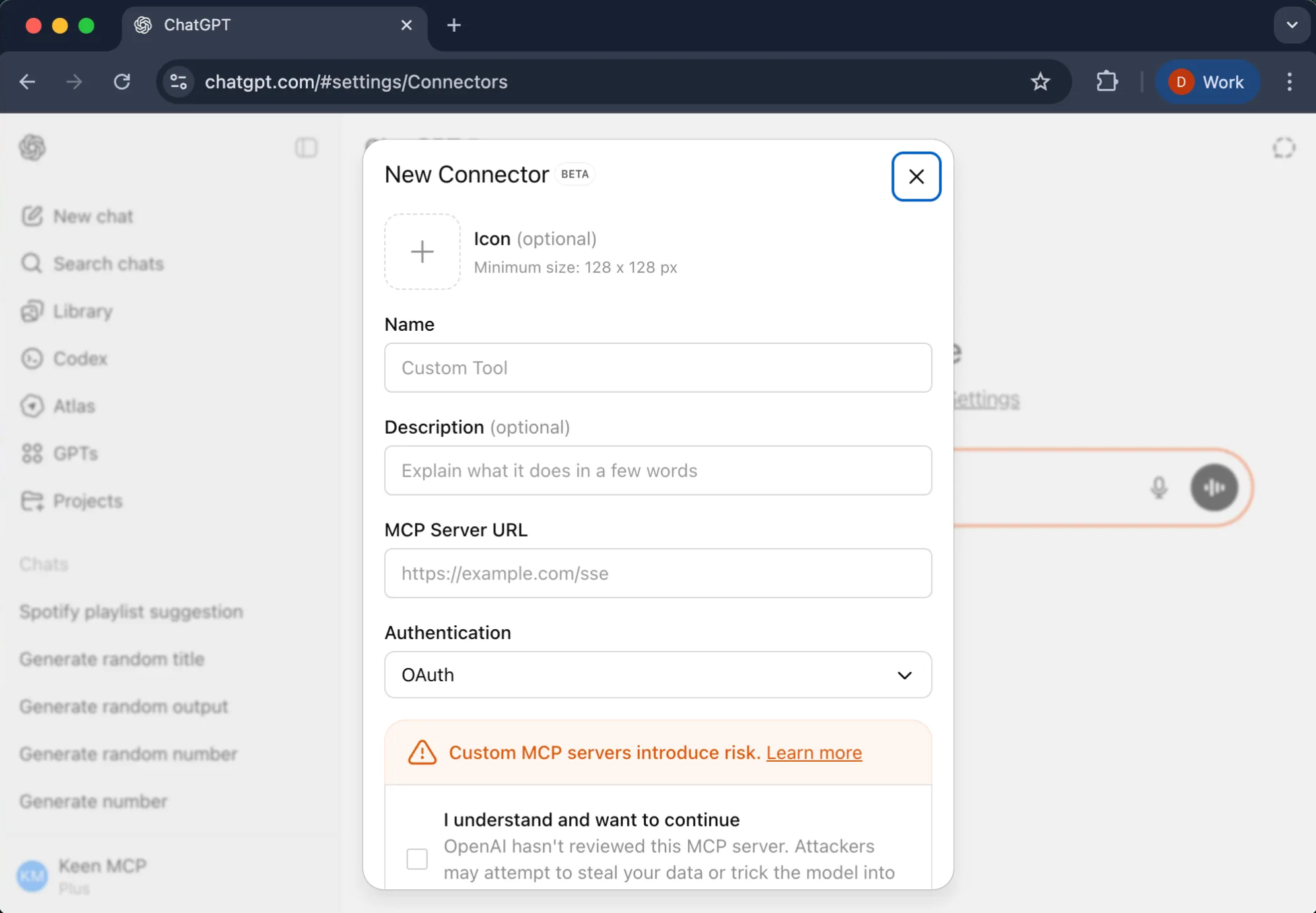Toggle the sidebar collapse icon
This screenshot has width=1316, height=913.
(306, 147)
